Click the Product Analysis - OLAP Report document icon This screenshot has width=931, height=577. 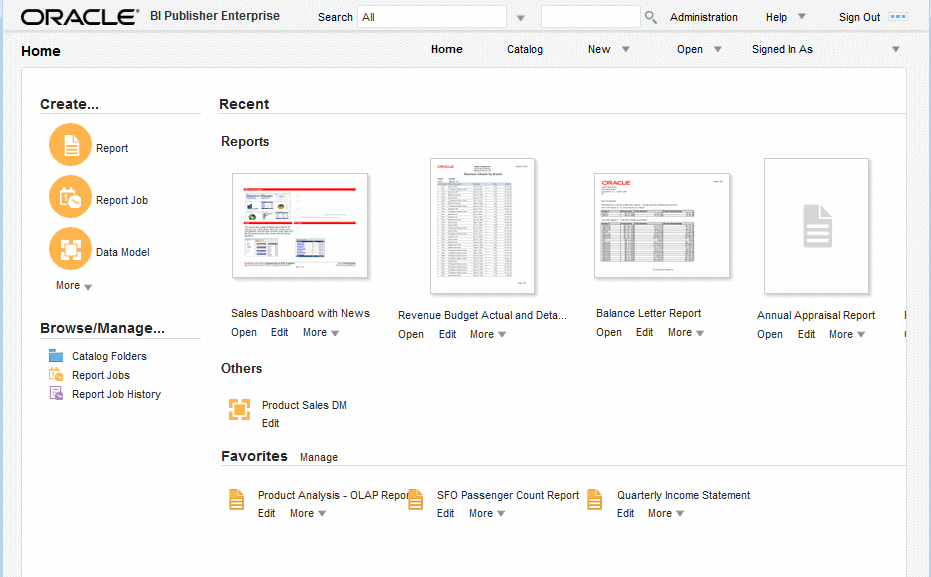[x=236, y=499]
